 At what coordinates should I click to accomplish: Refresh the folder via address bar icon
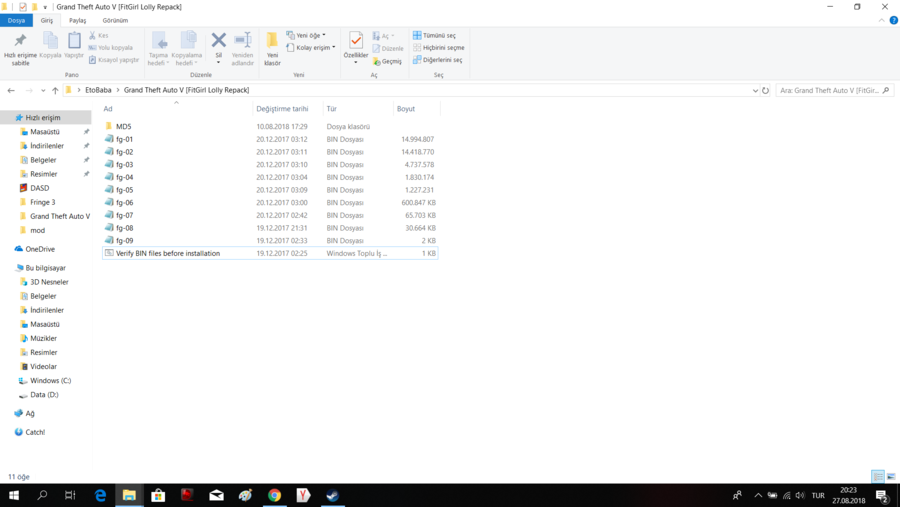766,90
